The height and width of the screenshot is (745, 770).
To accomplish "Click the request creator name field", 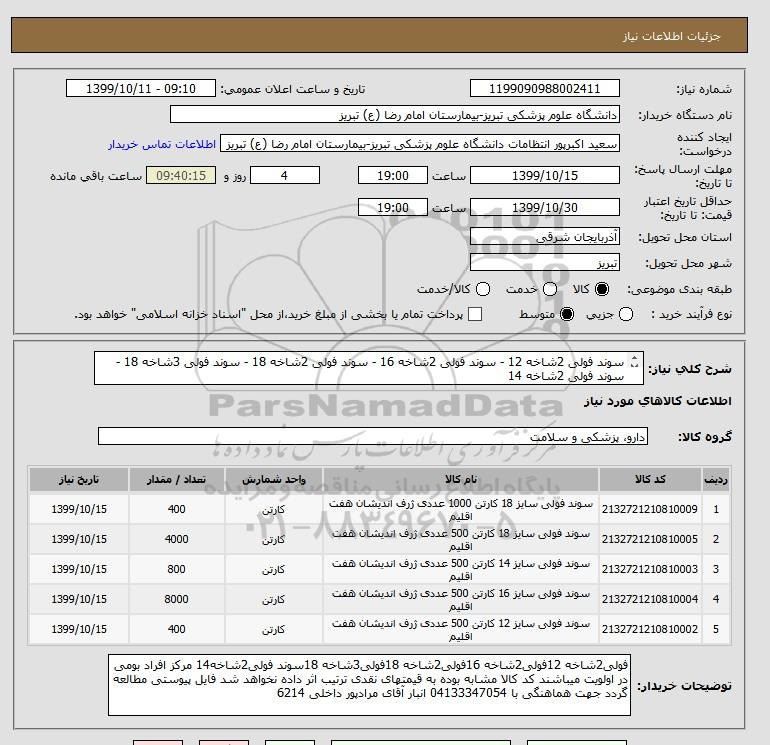I will tap(420, 144).
